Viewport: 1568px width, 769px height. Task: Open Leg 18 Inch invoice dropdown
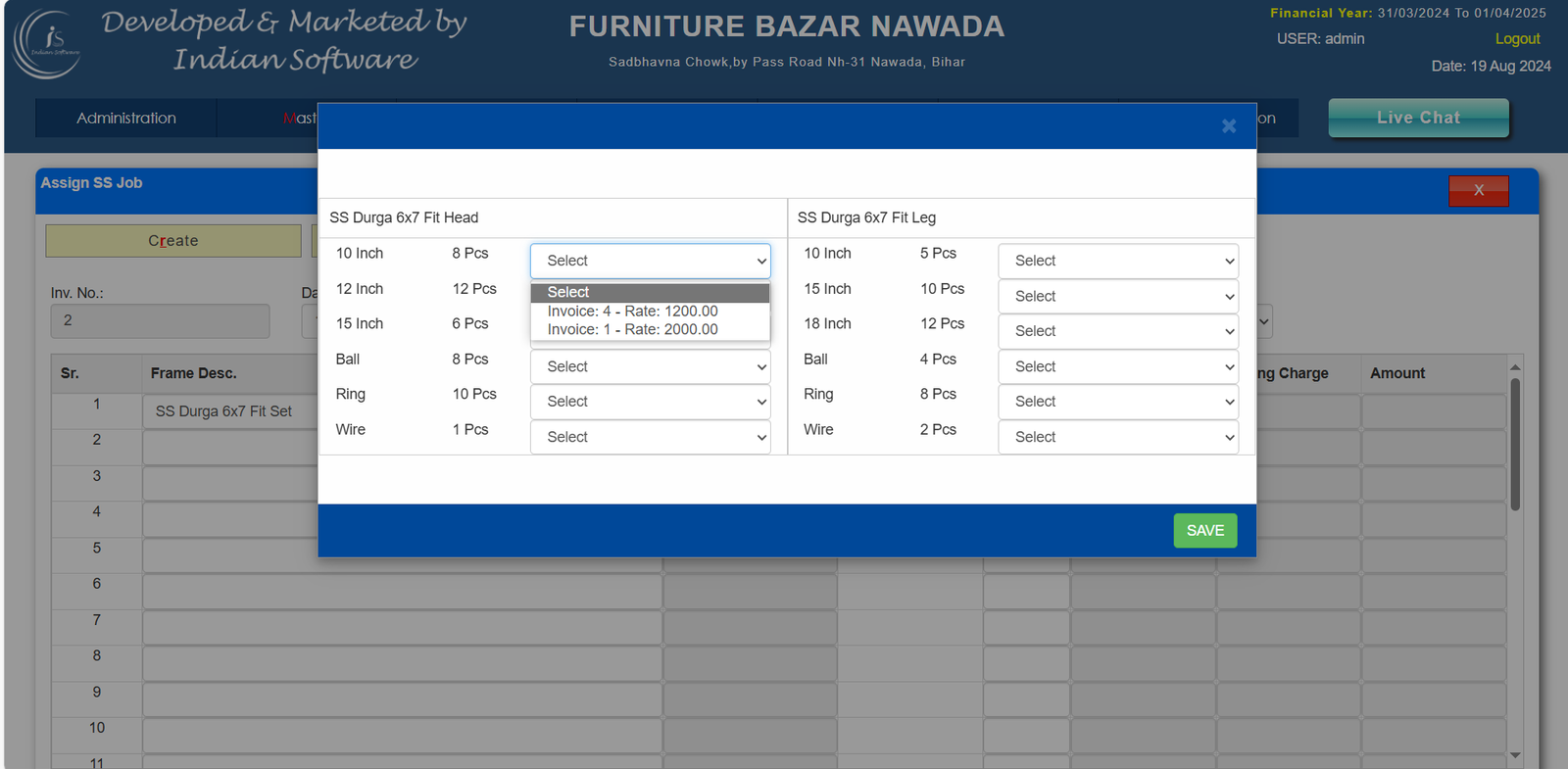pyautogui.click(x=1118, y=331)
